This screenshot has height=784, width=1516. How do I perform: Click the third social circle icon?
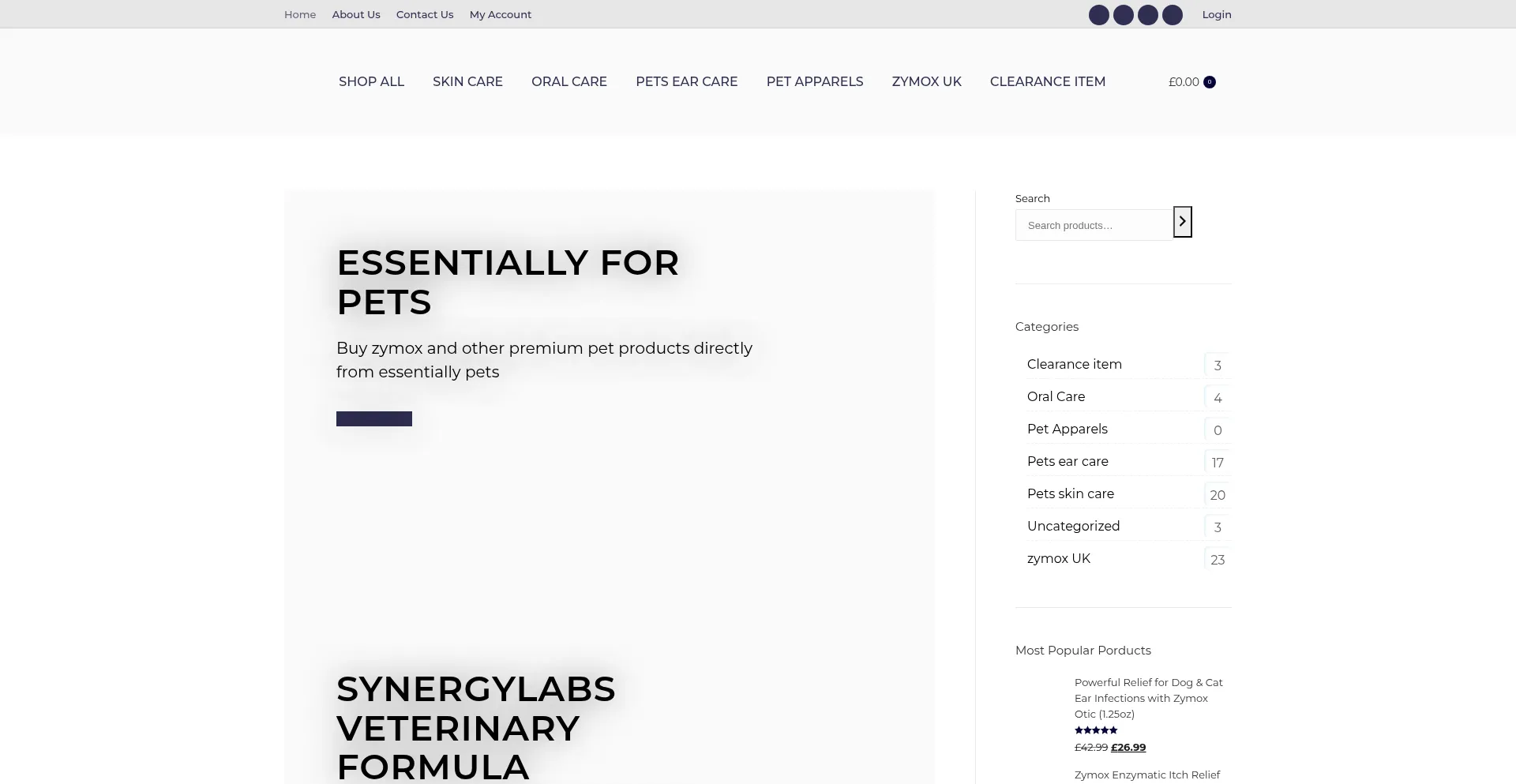click(1147, 15)
